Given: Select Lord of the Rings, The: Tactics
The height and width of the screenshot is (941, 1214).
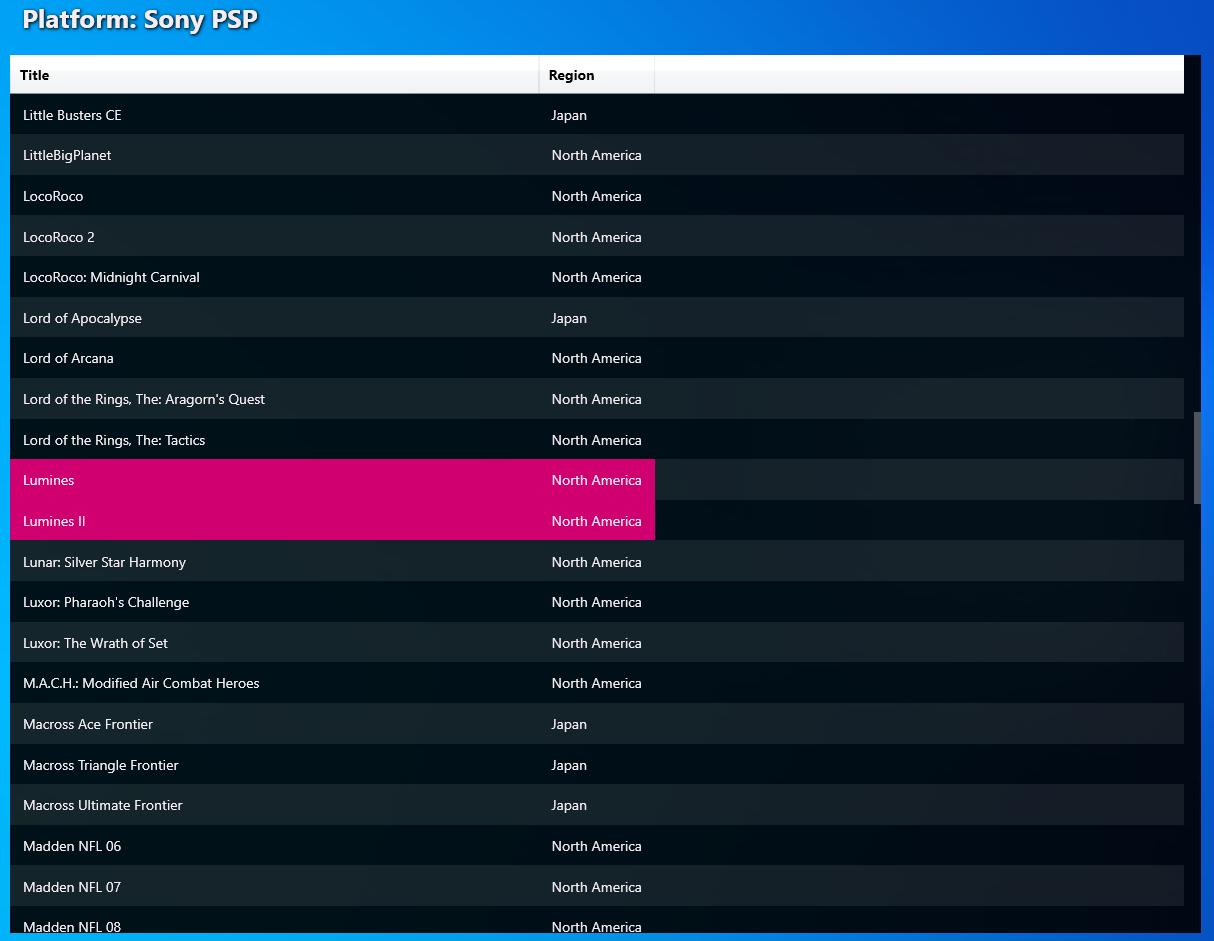Looking at the screenshot, I should click(x=114, y=440).
